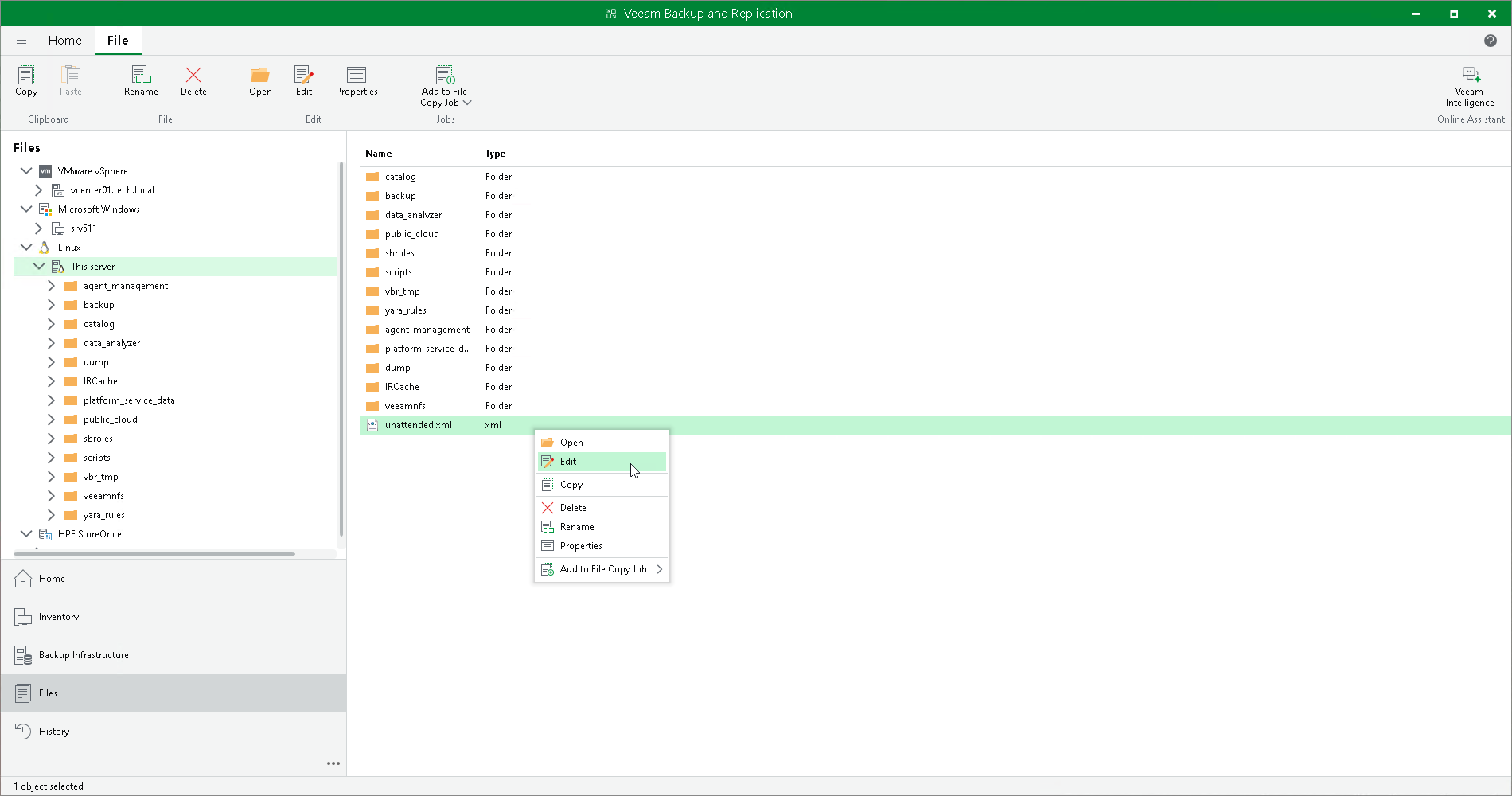Select the unattended.xml file
The width and height of the screenshot is (1512, 796).
935,425
